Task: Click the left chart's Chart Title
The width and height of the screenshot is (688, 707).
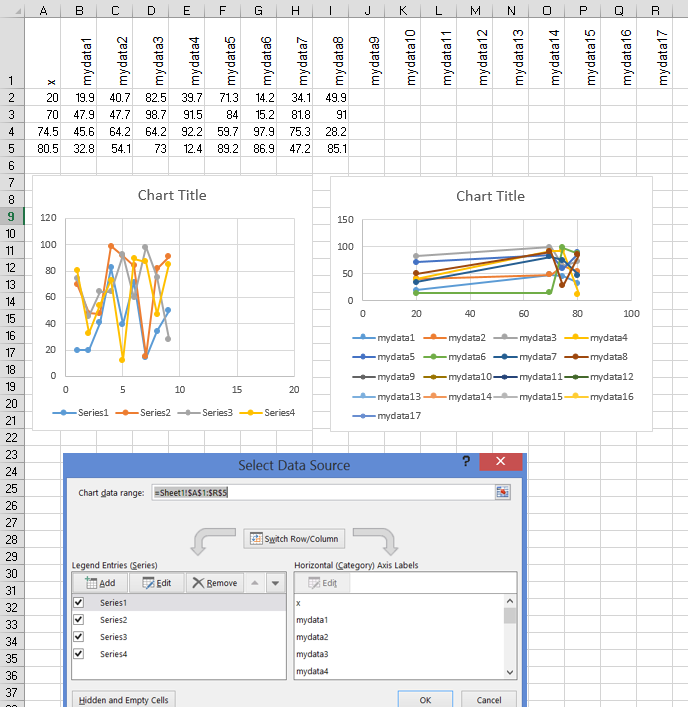Action: pyautogui.click(x=172, y=195)
